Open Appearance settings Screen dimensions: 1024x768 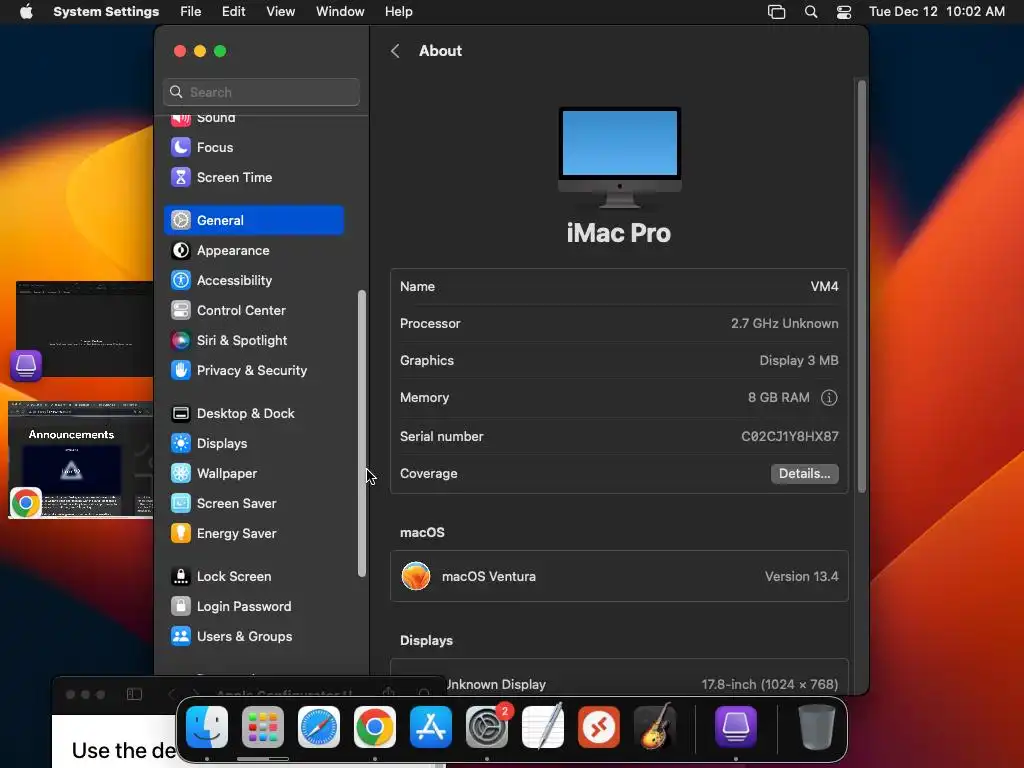pos(253,251)
